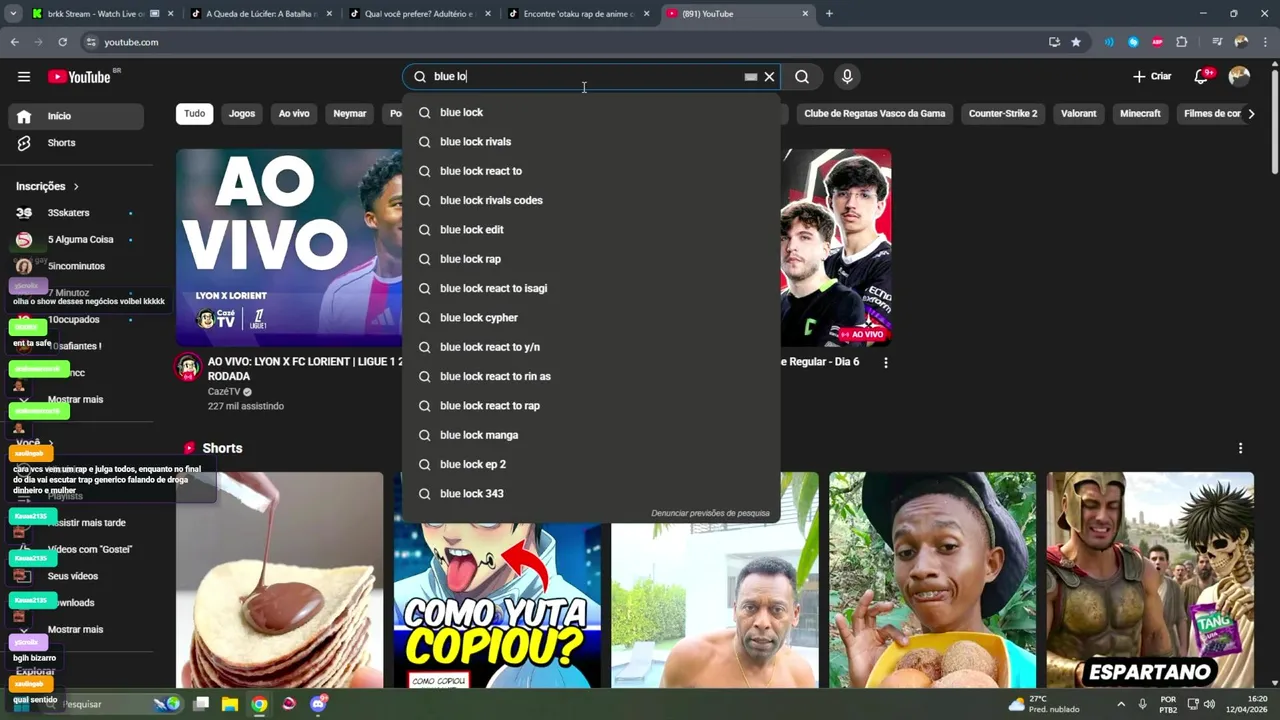The image size is (1280, 720).
Task: Bookmark this page with the star icon
Action: click(x=1076, y=42)
